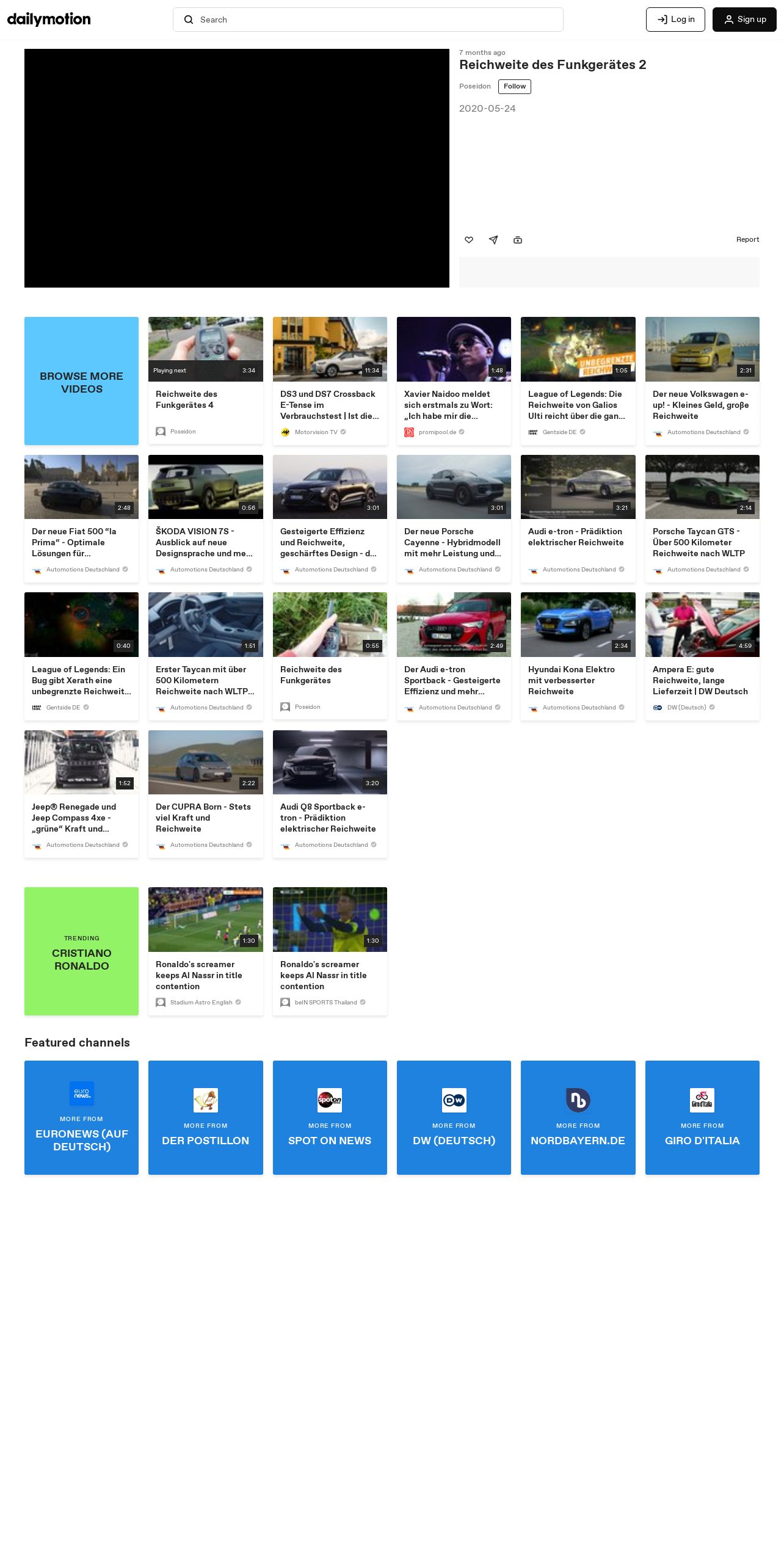Click Gentside DE under Galios Ulti video
784x1568 pixels.
[559, 432]
